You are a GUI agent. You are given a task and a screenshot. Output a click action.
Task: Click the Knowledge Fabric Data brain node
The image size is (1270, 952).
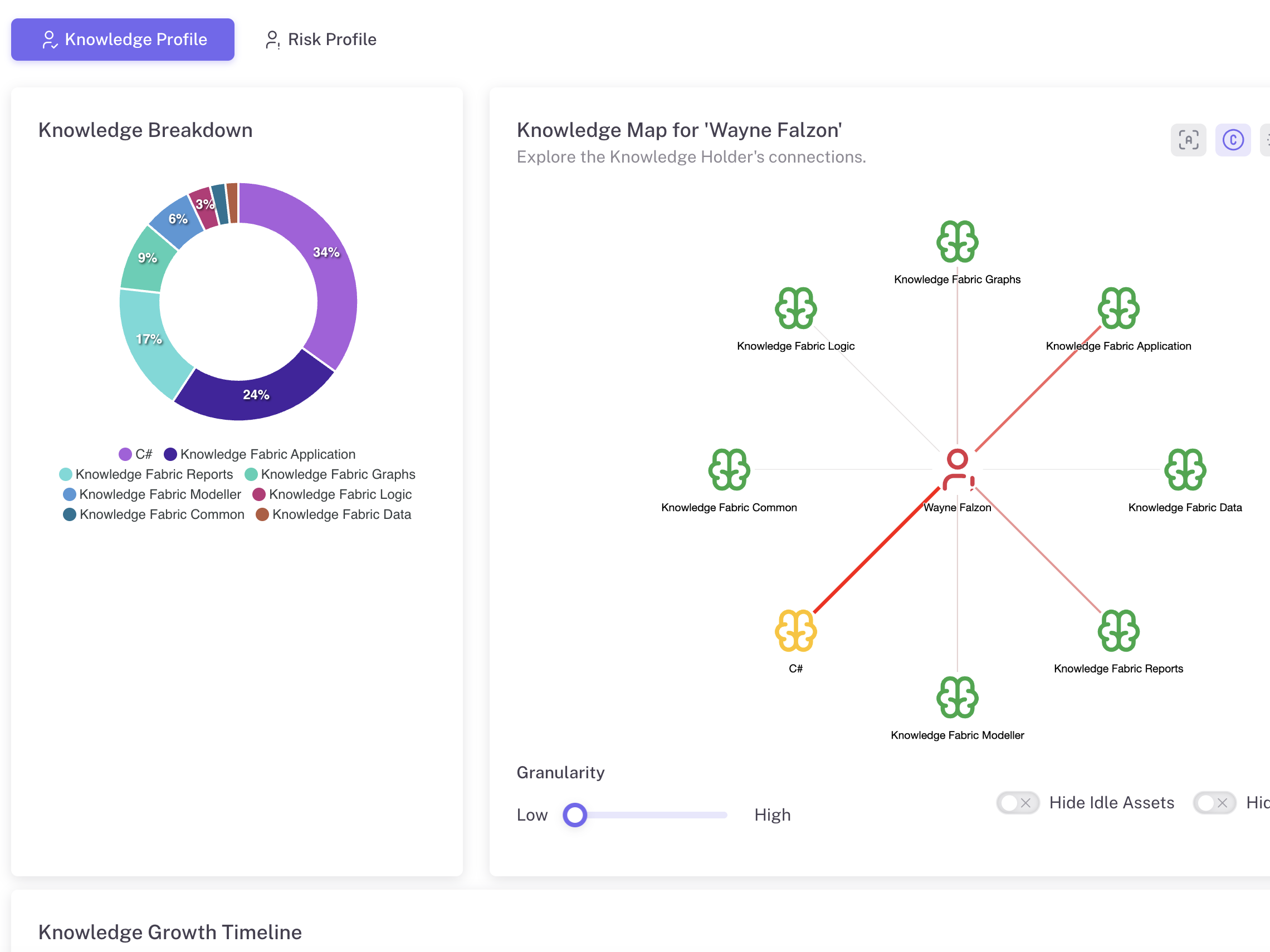coord(1184,470)
